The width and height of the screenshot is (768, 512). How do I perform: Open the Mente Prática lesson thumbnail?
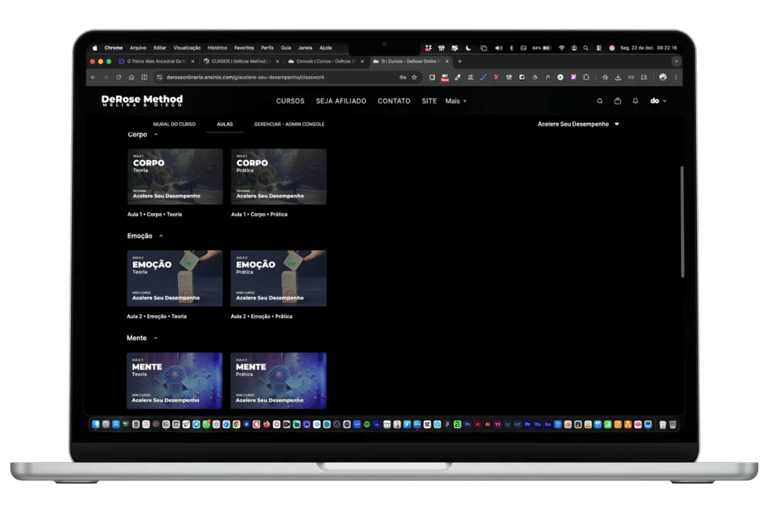pyautogui.click(x=278, y=381)
